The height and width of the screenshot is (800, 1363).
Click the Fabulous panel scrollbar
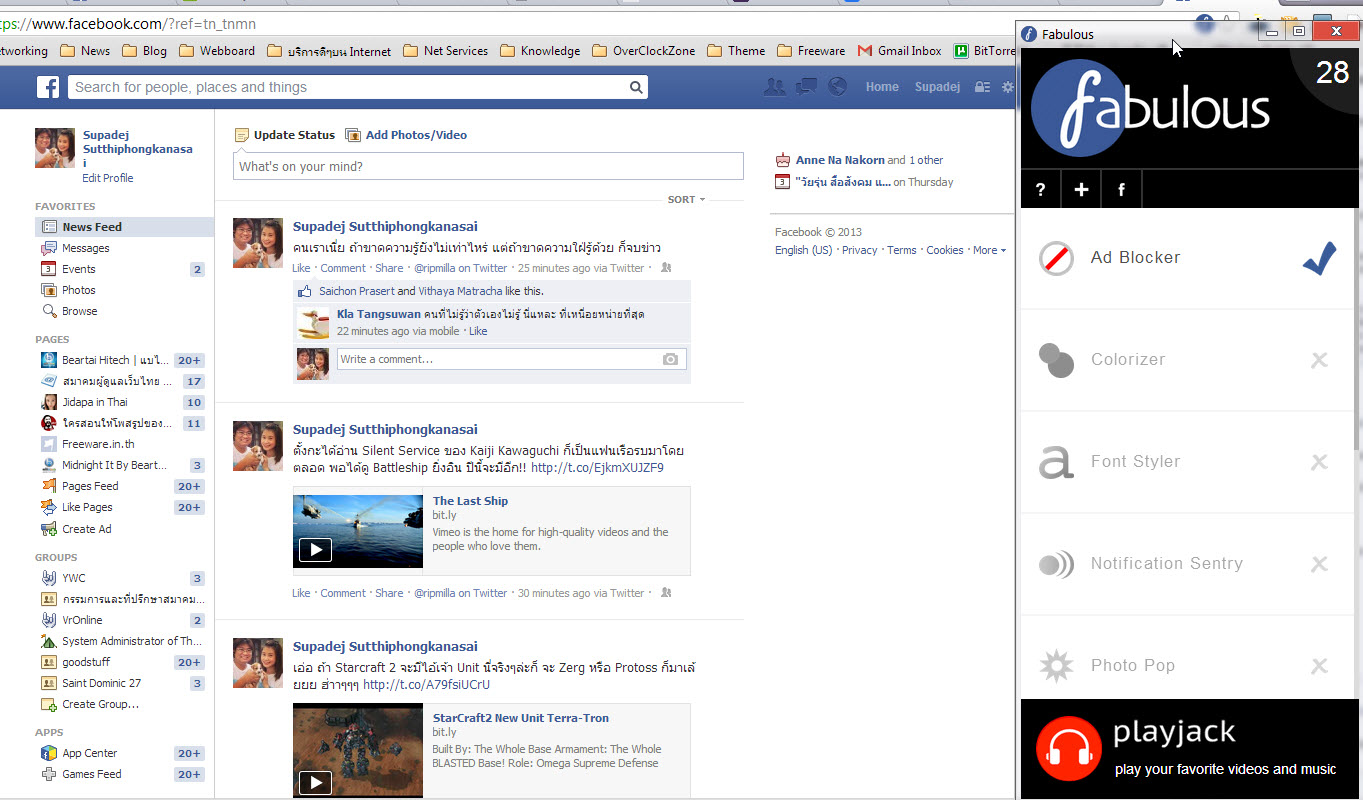pyautogui.click(x=1356, y=330)
